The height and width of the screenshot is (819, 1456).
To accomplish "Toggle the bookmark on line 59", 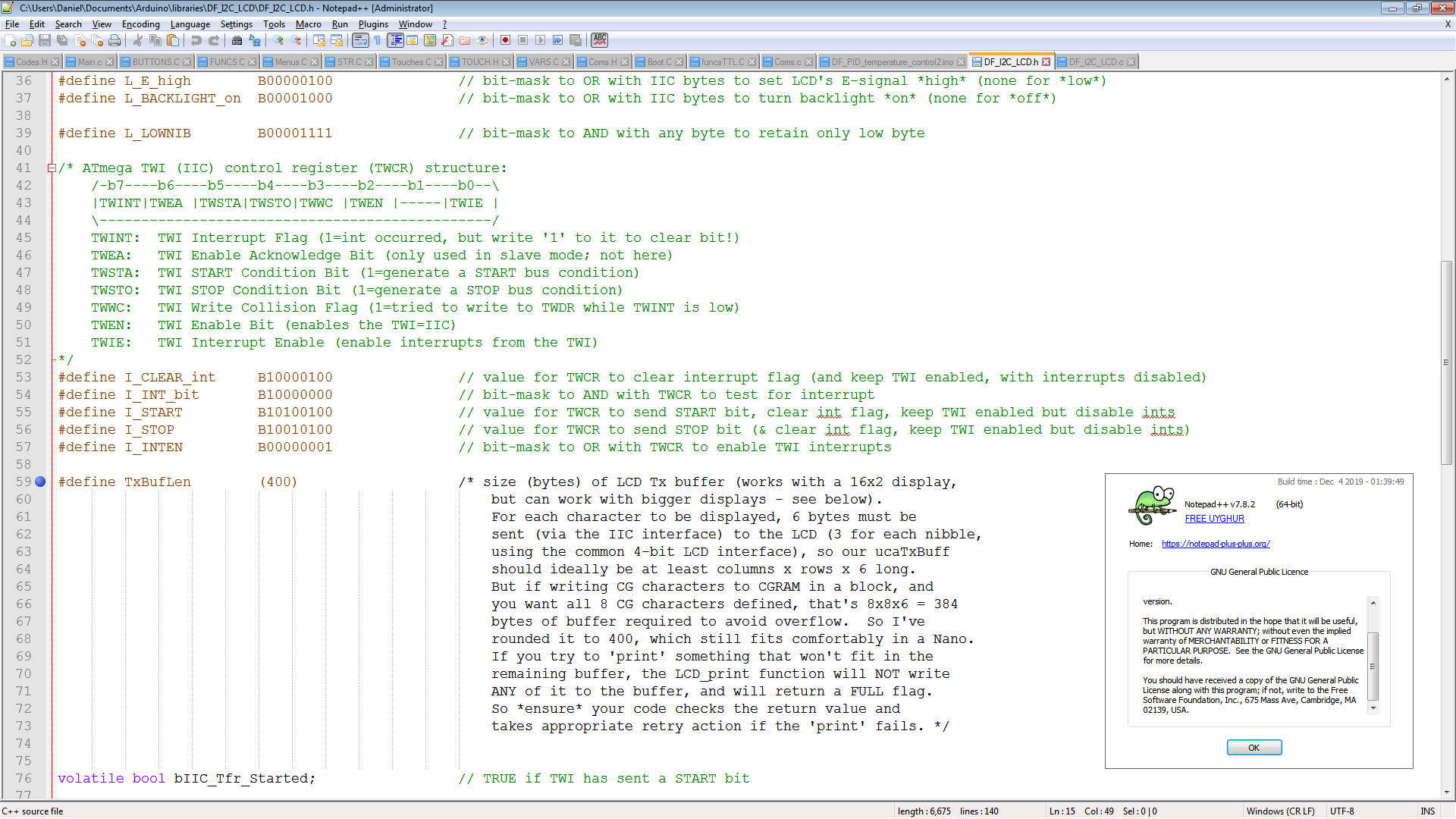I will (40, 482).
